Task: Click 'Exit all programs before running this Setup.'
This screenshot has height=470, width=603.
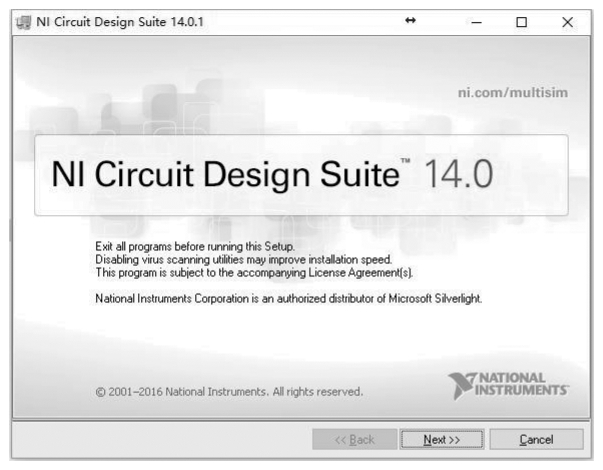Action: [195, 246]
